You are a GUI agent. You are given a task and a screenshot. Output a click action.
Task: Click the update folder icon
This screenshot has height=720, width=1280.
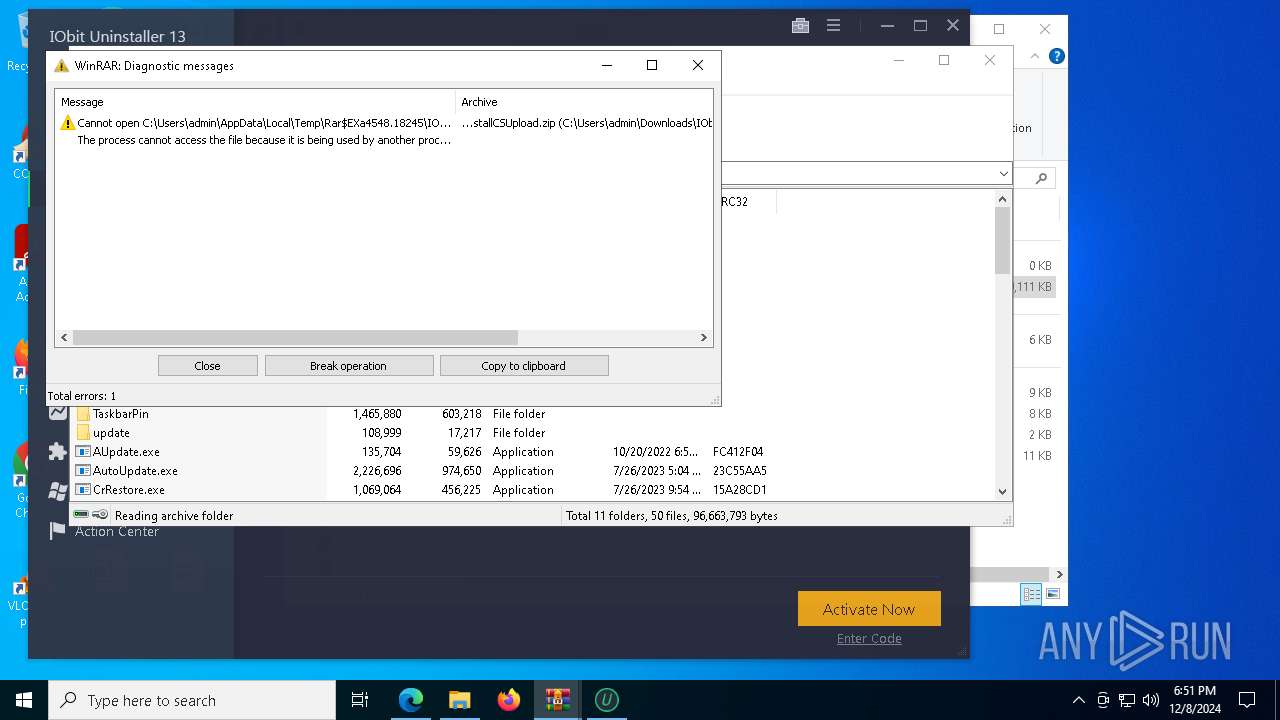pos(83,433)
